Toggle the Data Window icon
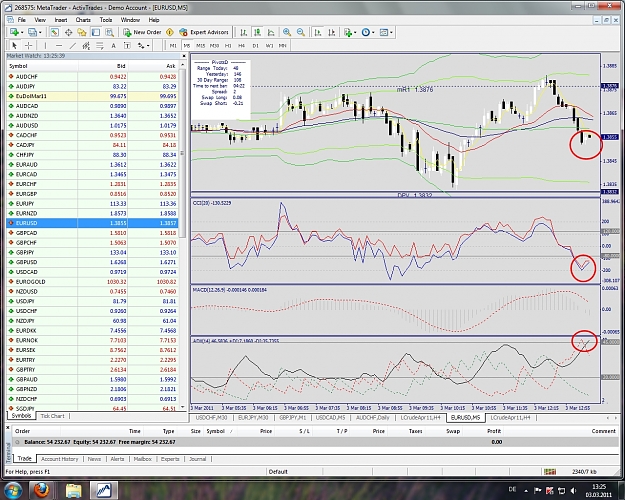This screenshot has height=500, width=625. point(68,32)
